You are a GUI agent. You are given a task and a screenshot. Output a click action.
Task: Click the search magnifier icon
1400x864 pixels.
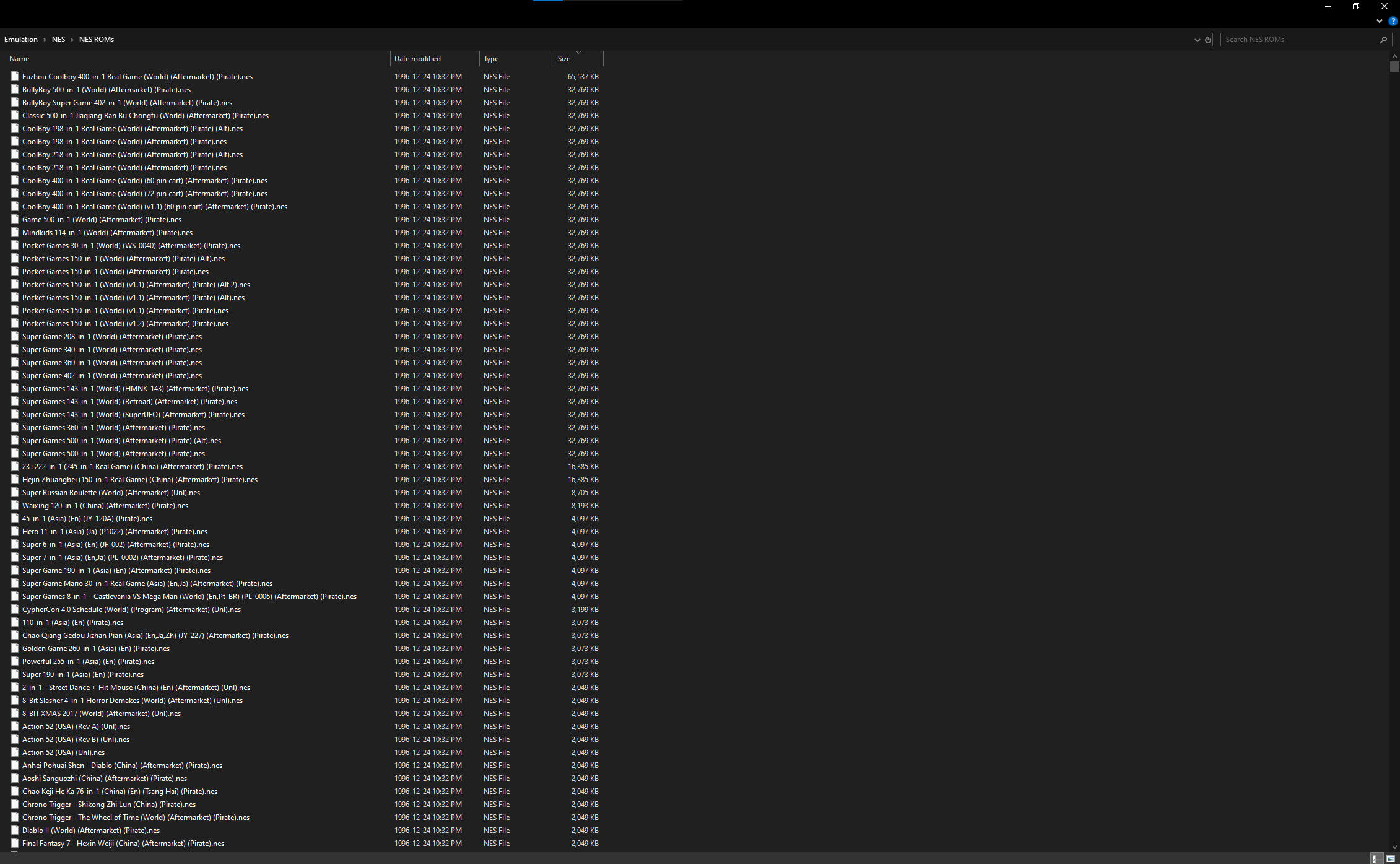click(x=1383, y=40)
